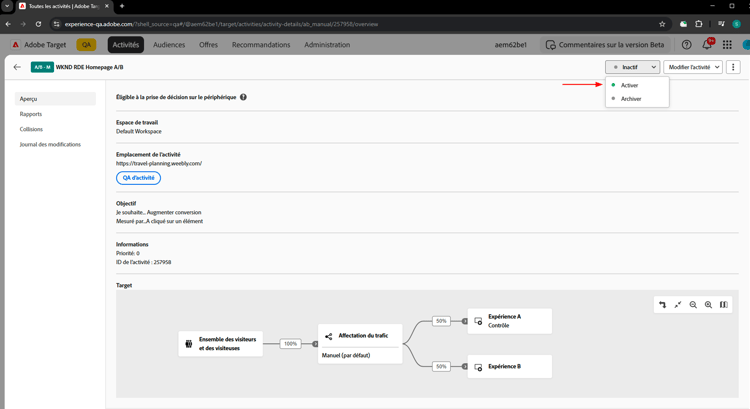Open the notifications bell
Viewport: 750px width, 409px height.
(707, 44)
